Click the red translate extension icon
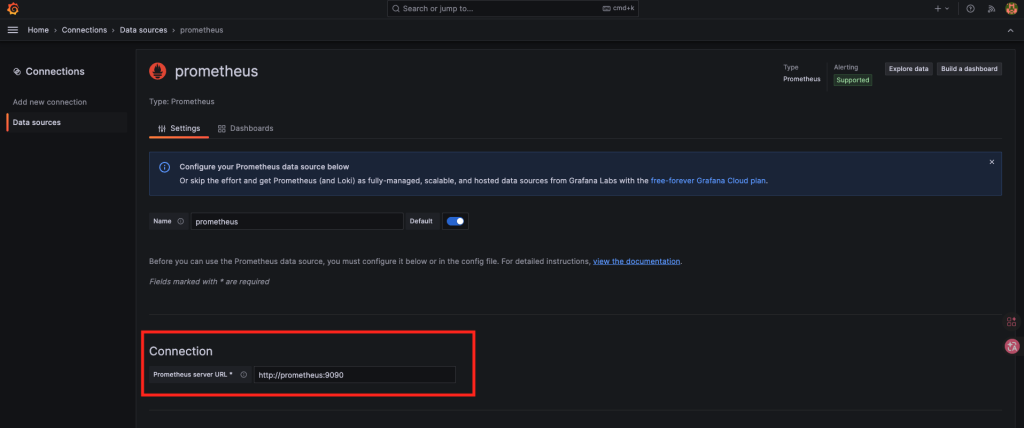Screen dimensions: 1024x428 [x=1012, y=346]
